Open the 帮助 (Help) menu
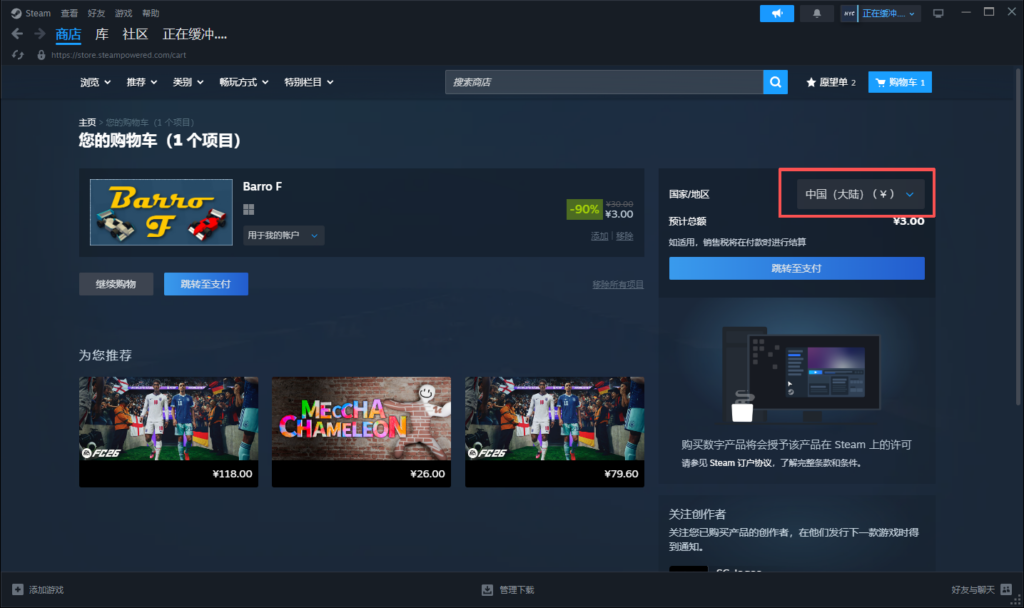The width and height of the screenshot is (1024, 608). [151, 13]
